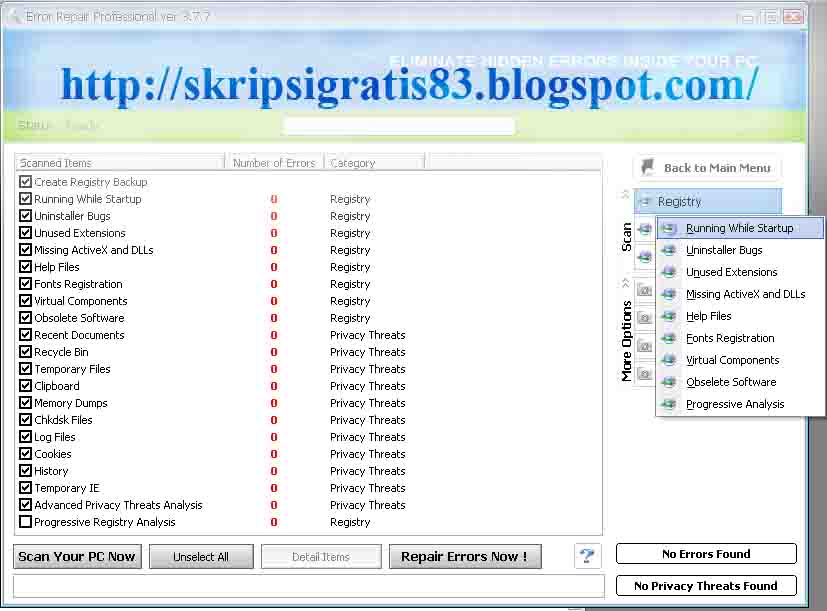Image resolution: width=827 pixels, height=611 pixels.
Task: Collapse the More Options sidebar section chevron
Action: click(626, 283)
